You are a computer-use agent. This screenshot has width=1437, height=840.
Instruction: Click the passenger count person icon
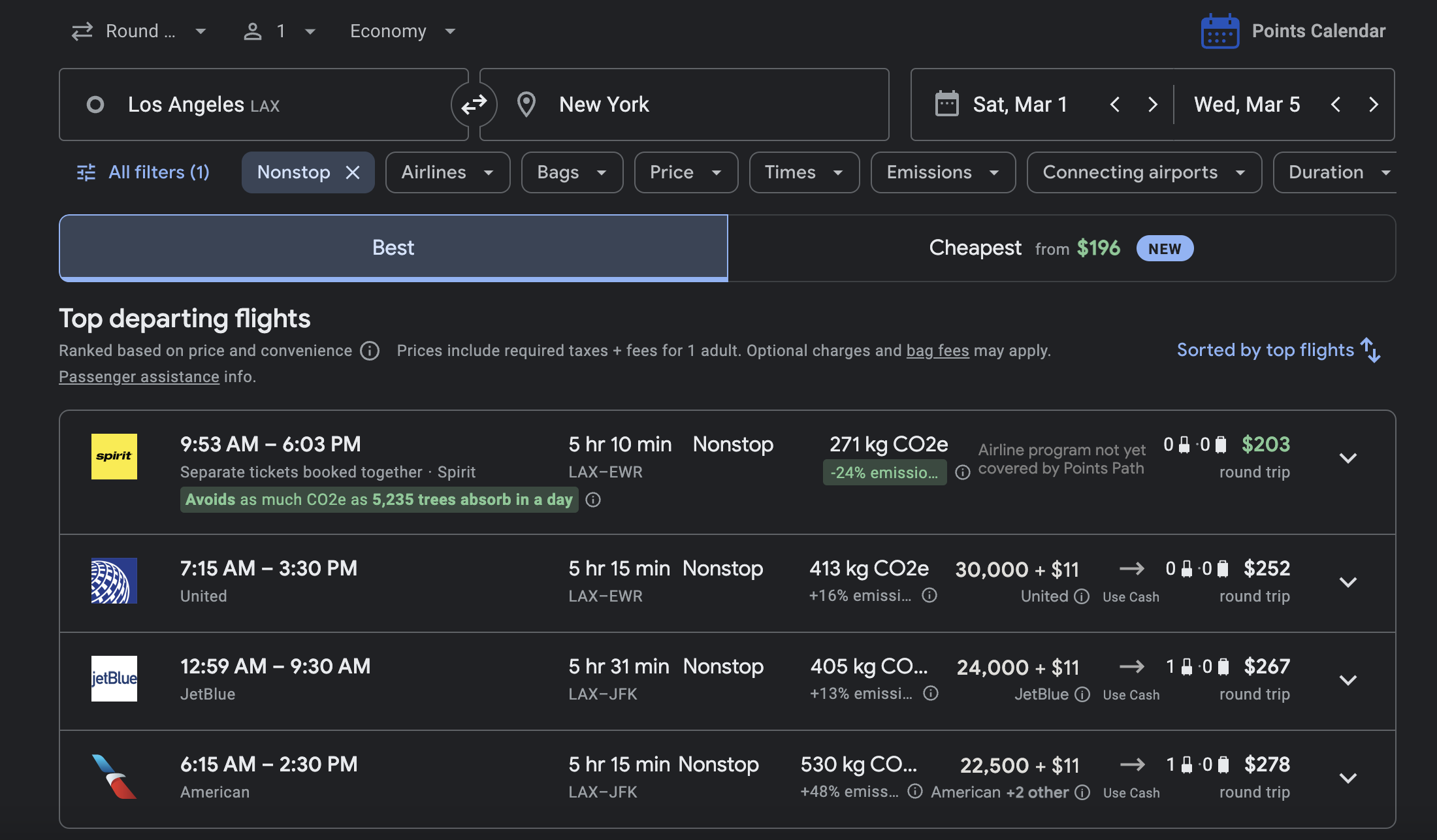[253, 31]
